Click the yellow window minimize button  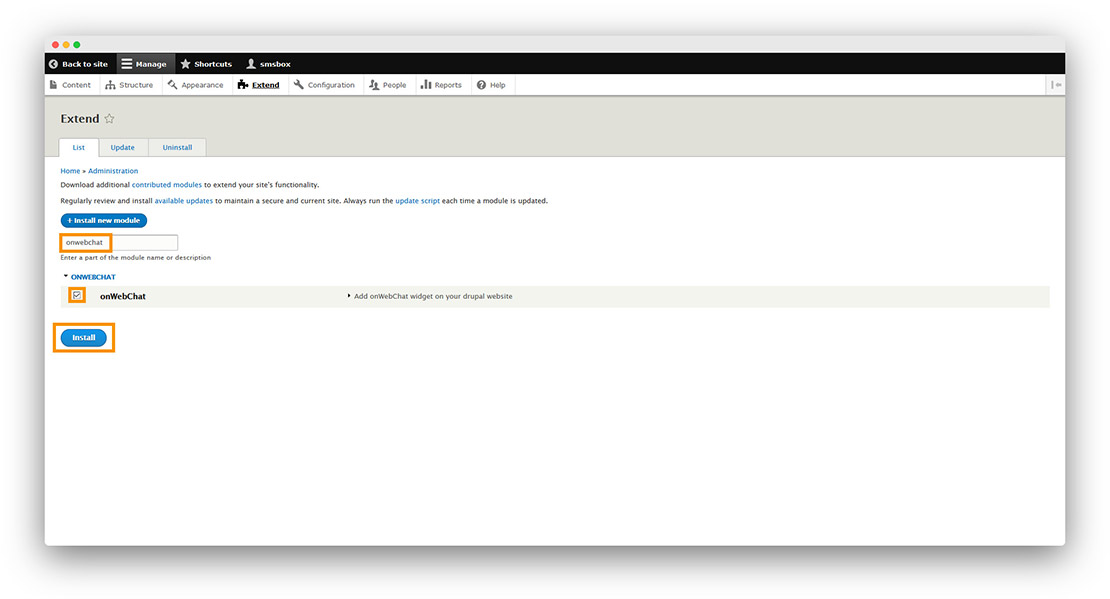[66, 45]
